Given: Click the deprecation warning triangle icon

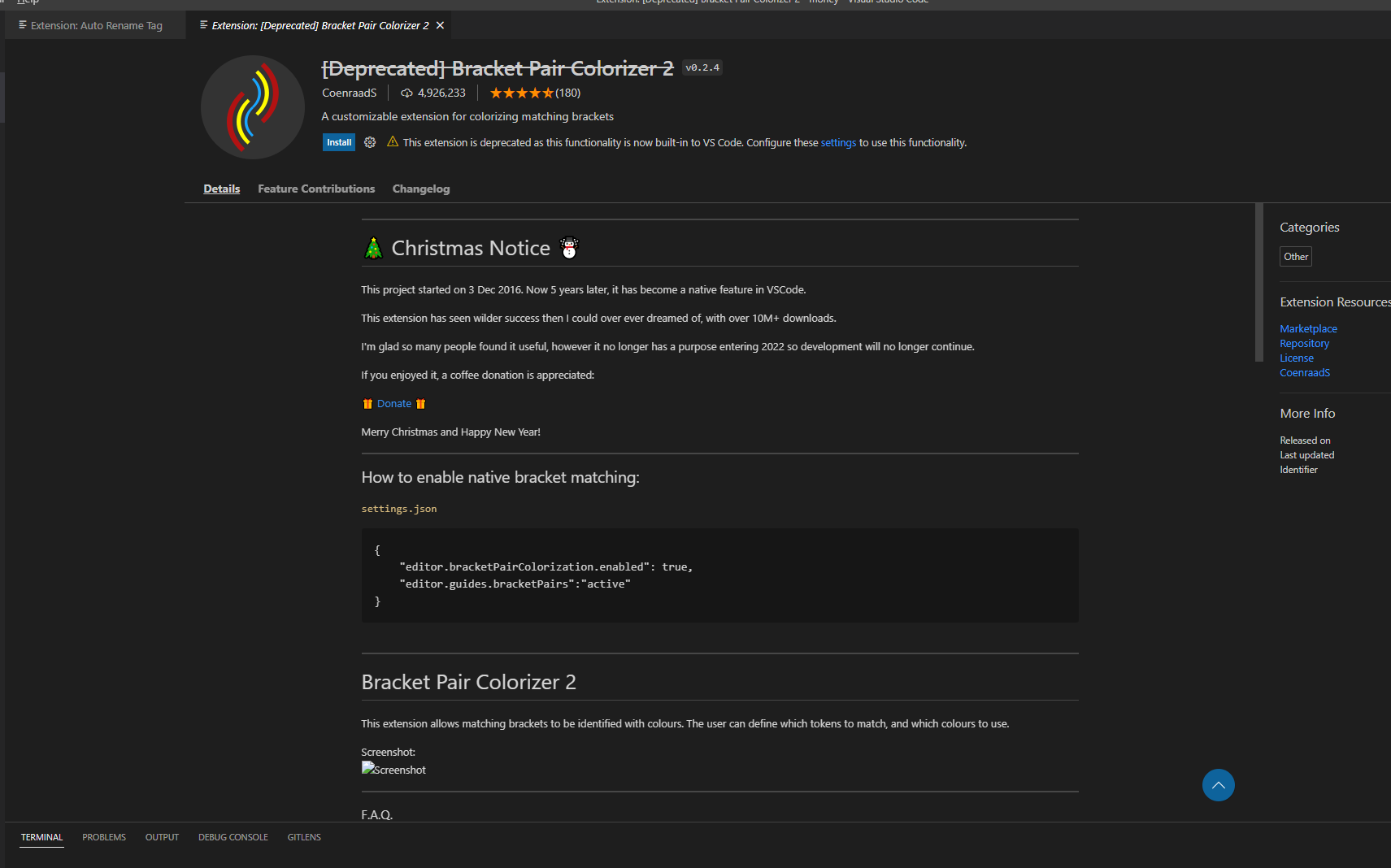Looking at the screenshot, I should [x=393, y=141].
